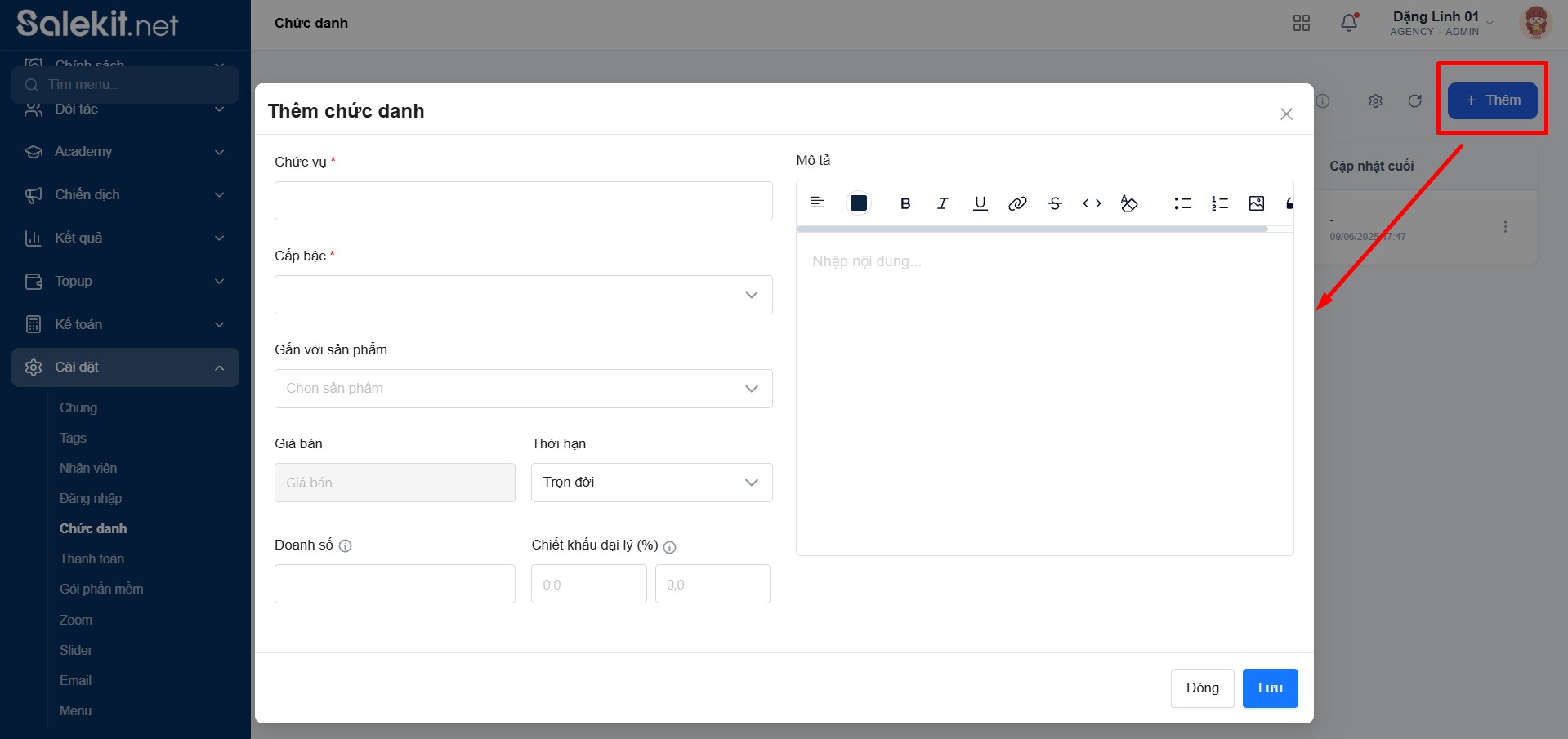Open the Thanh toán settings menu item
Viewport: 1568px width, 739px height.
(92, 559)
